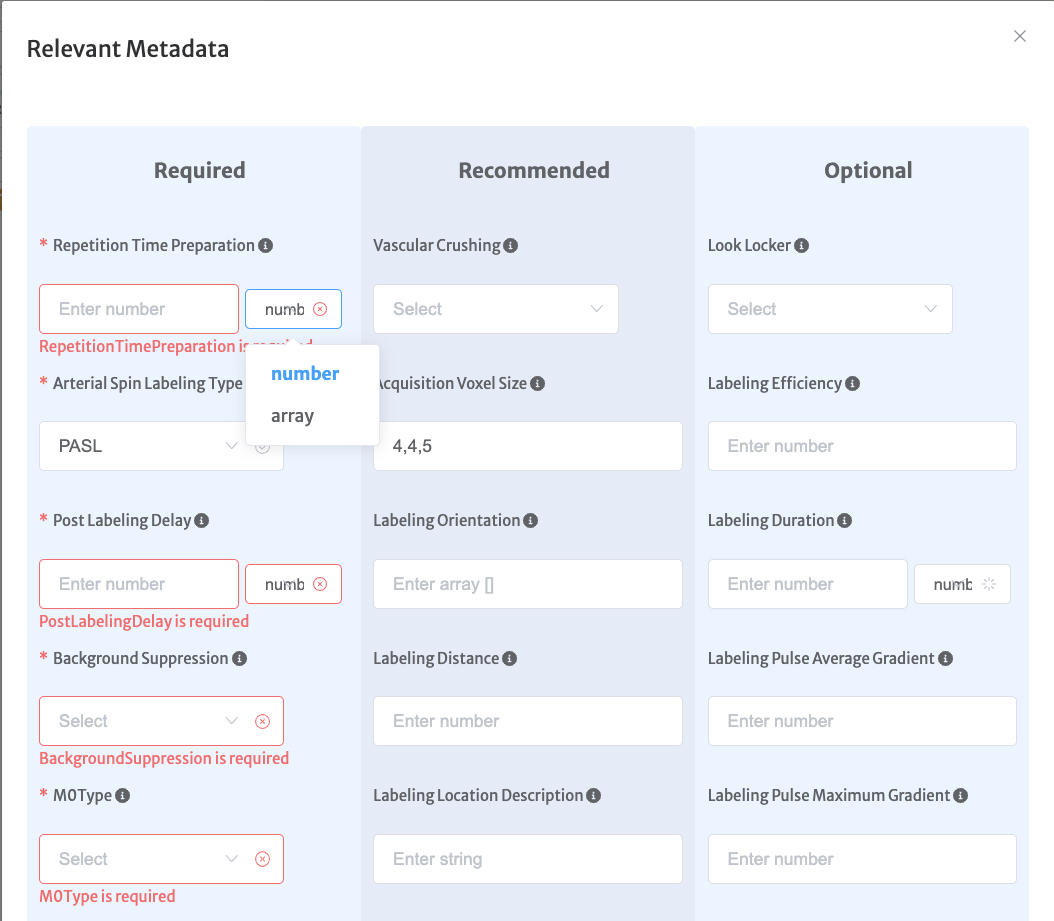Click Acquisition Voxel Size field with 4,4,5
This screenshot has height=921, width=1054.
point(528,446)
